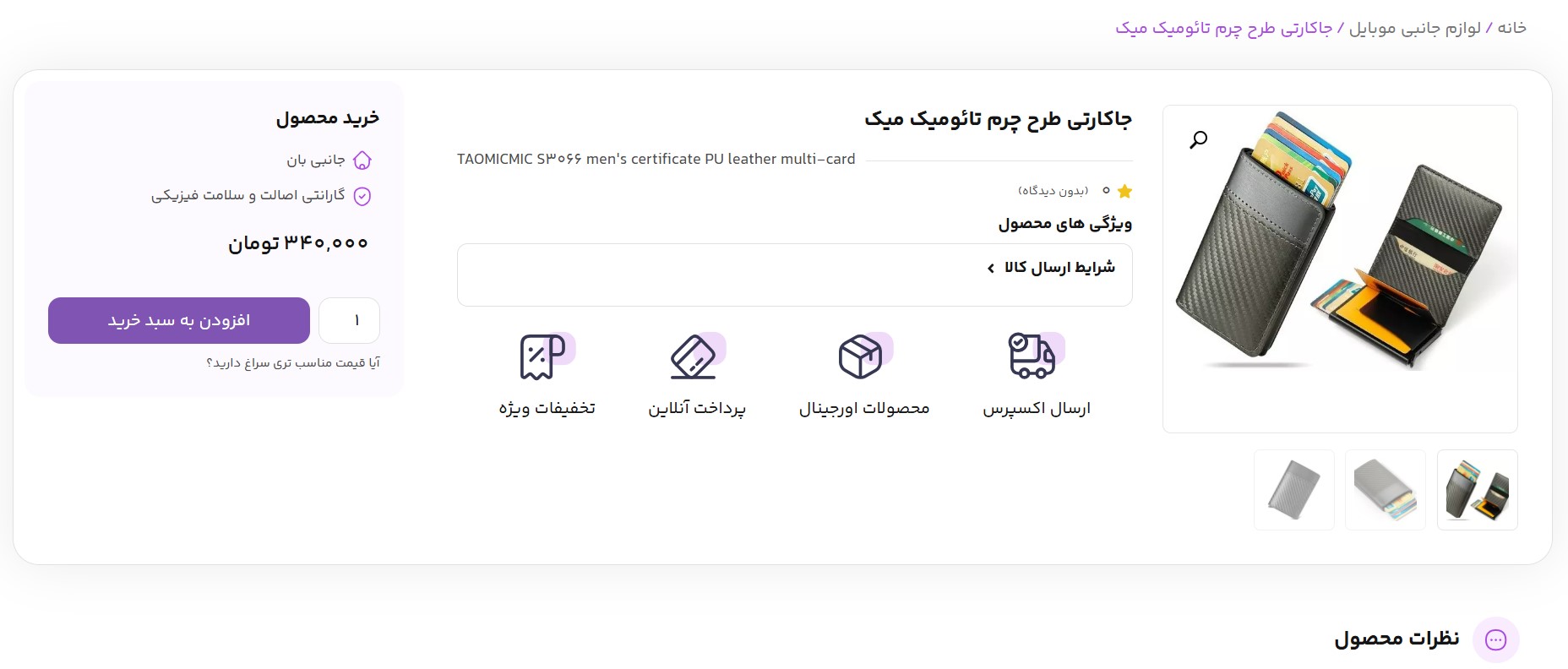
Task: Select the colorful open wallet thumbnail
Action: [1478, 490]
